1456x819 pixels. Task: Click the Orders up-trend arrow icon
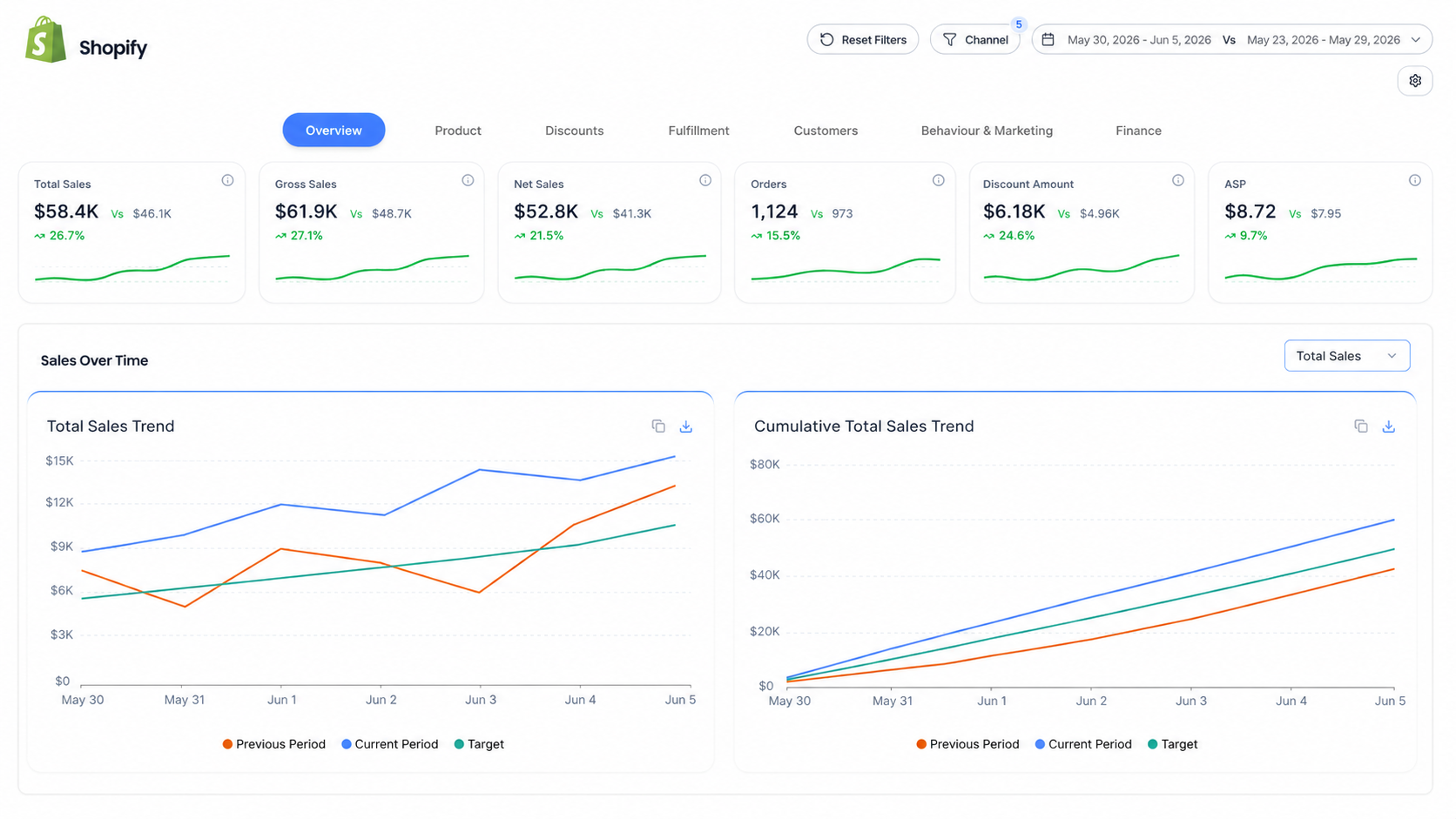coord(756,236)
